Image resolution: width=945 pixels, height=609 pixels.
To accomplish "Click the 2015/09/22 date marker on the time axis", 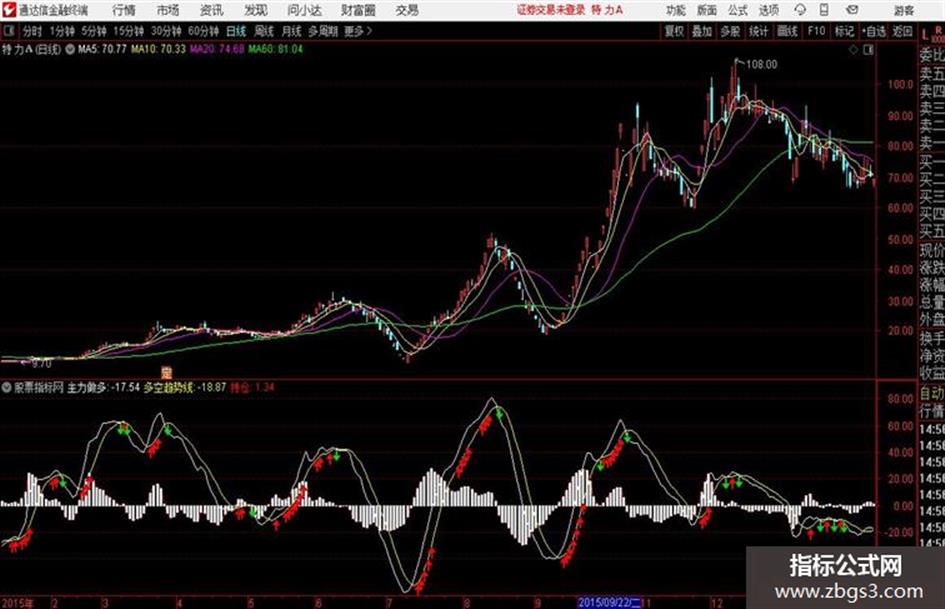I will click(x=609, y=603).
